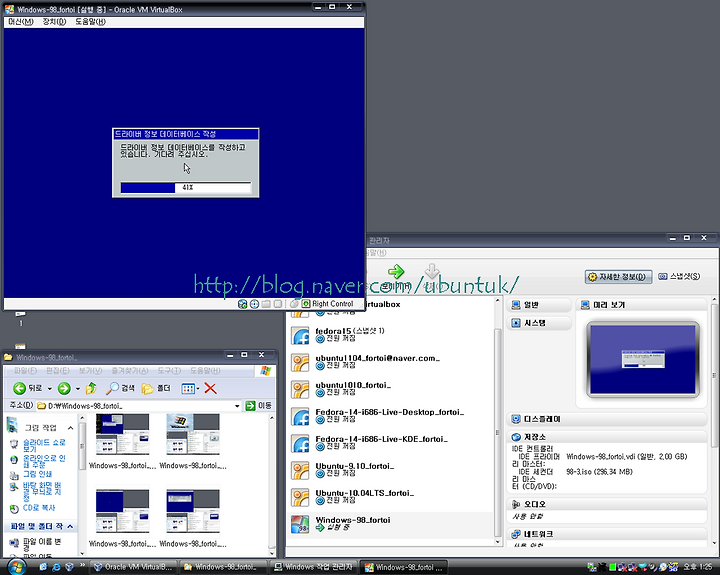The image size is (720, 575).
Task: Click the grayed Discard arrow in VirtualBox Manager
Action: tap(432, 271)
